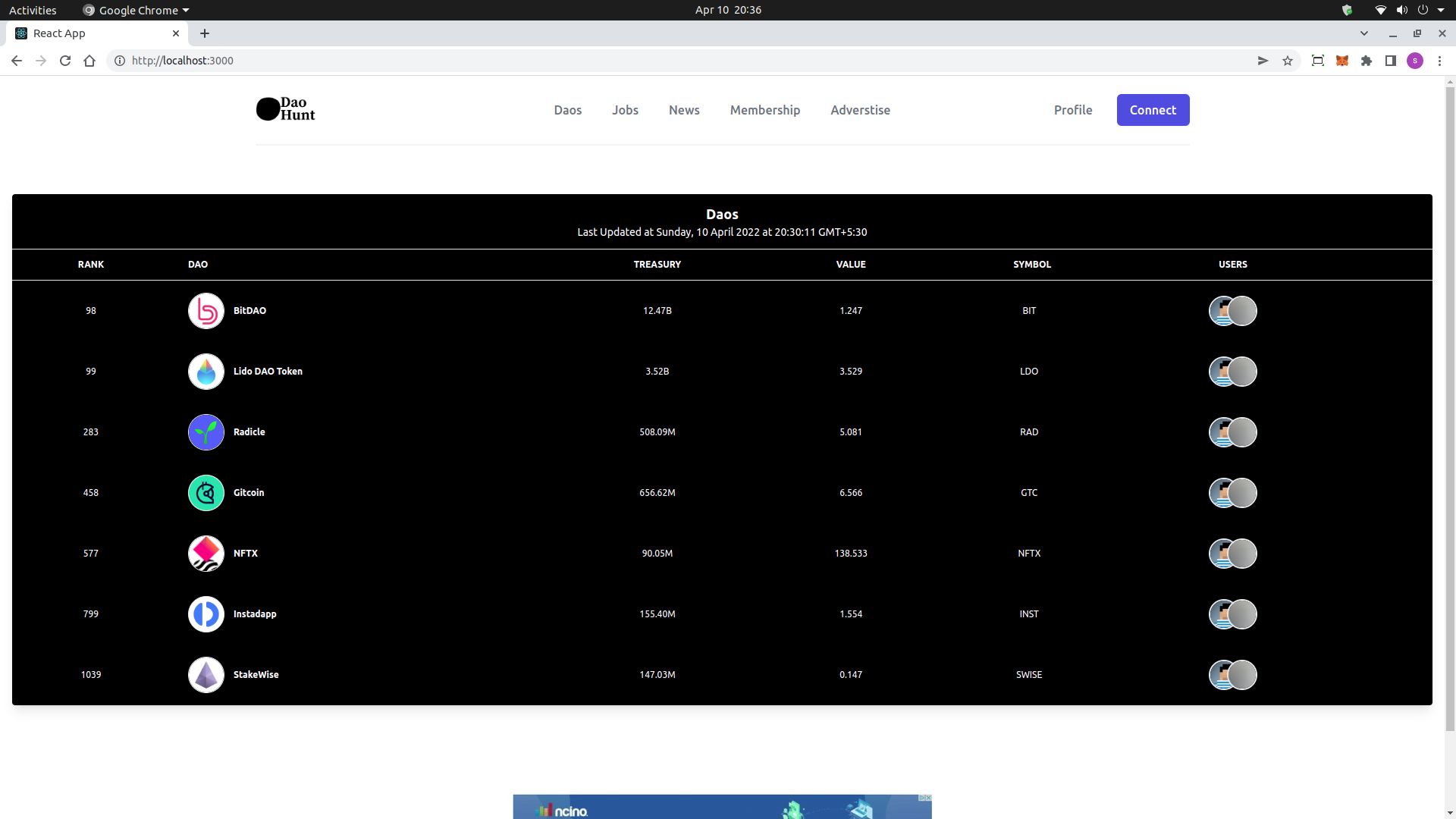Screen dimensions: 1456x819
Task: Click the SYMBOL column header
Action: [x=1032, y=265]
